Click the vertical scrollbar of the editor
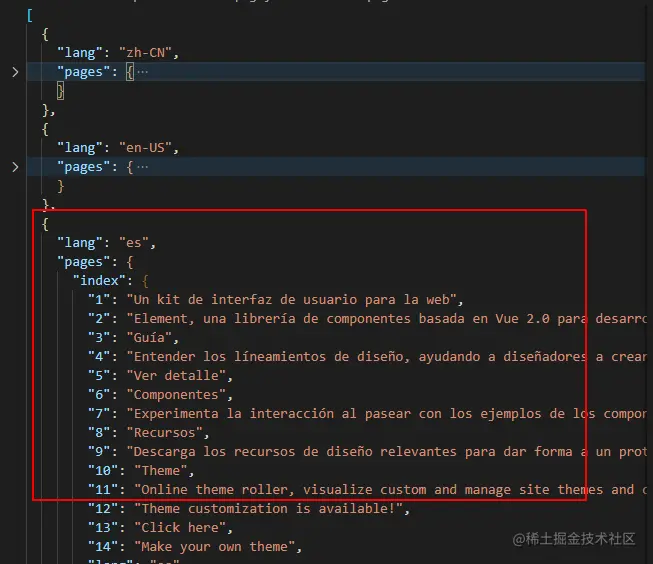Viewport: 653px width, 564px height. [x=649, y=283]
